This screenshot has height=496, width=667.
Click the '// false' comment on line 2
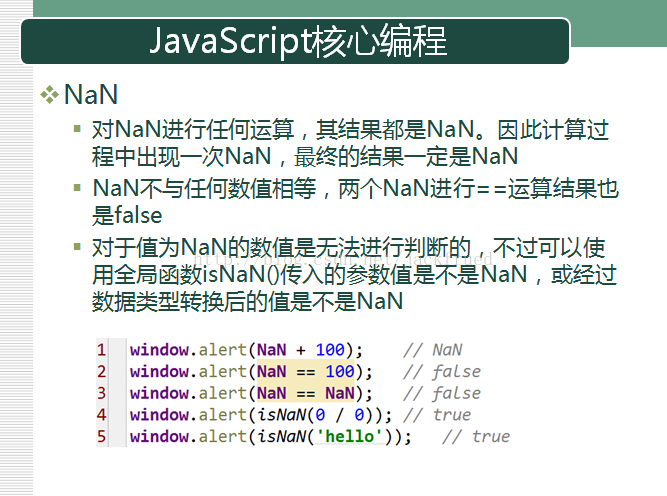click(x=442, y=372)
